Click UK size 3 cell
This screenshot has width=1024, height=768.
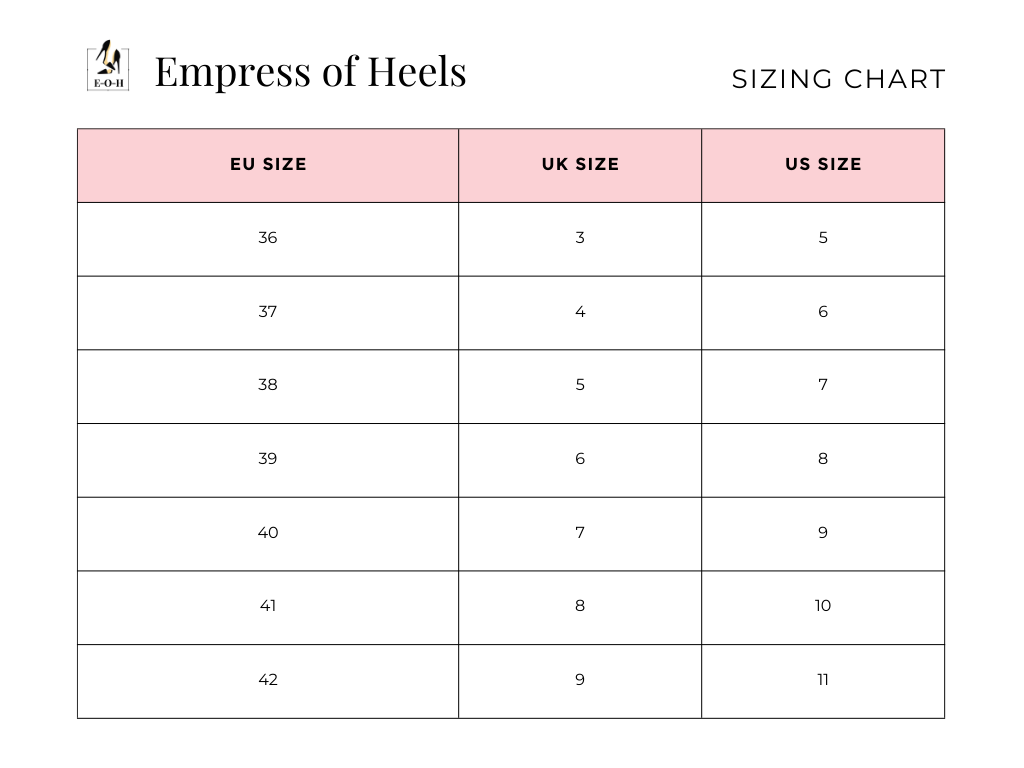580,238
